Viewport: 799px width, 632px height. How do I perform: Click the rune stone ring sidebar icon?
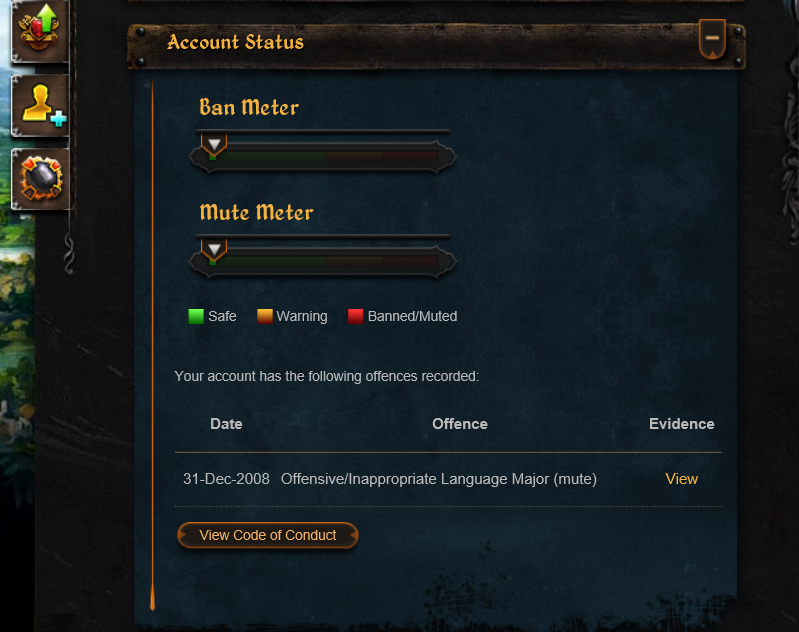[40, 179]
